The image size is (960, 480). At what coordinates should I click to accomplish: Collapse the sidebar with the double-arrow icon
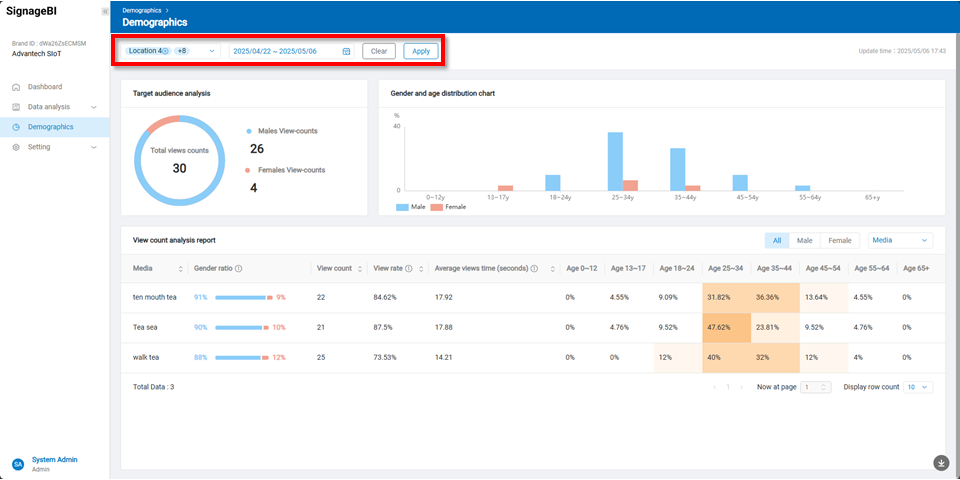tap(105, 11)
